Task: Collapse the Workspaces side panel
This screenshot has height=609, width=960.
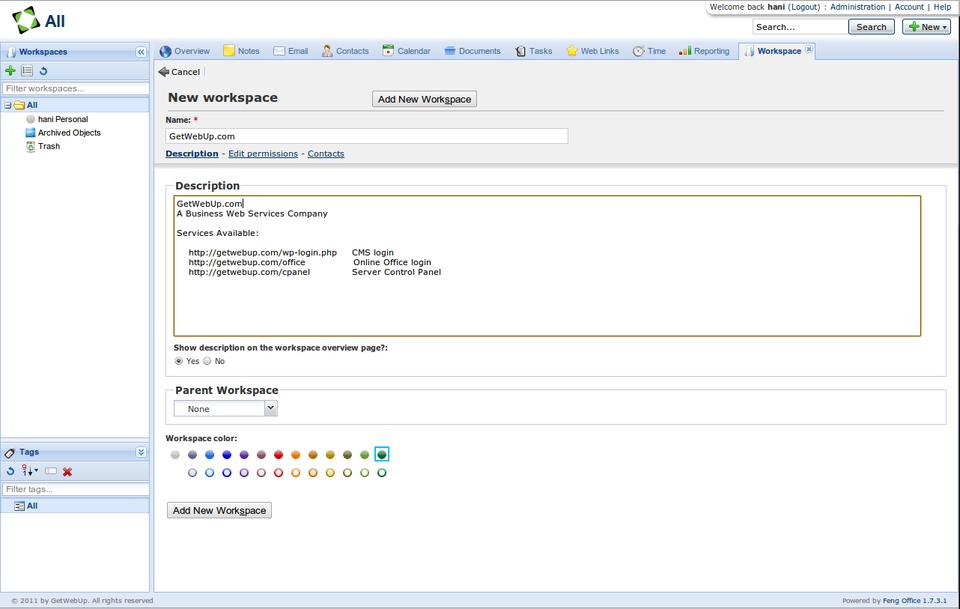Action: click(141, 51)
